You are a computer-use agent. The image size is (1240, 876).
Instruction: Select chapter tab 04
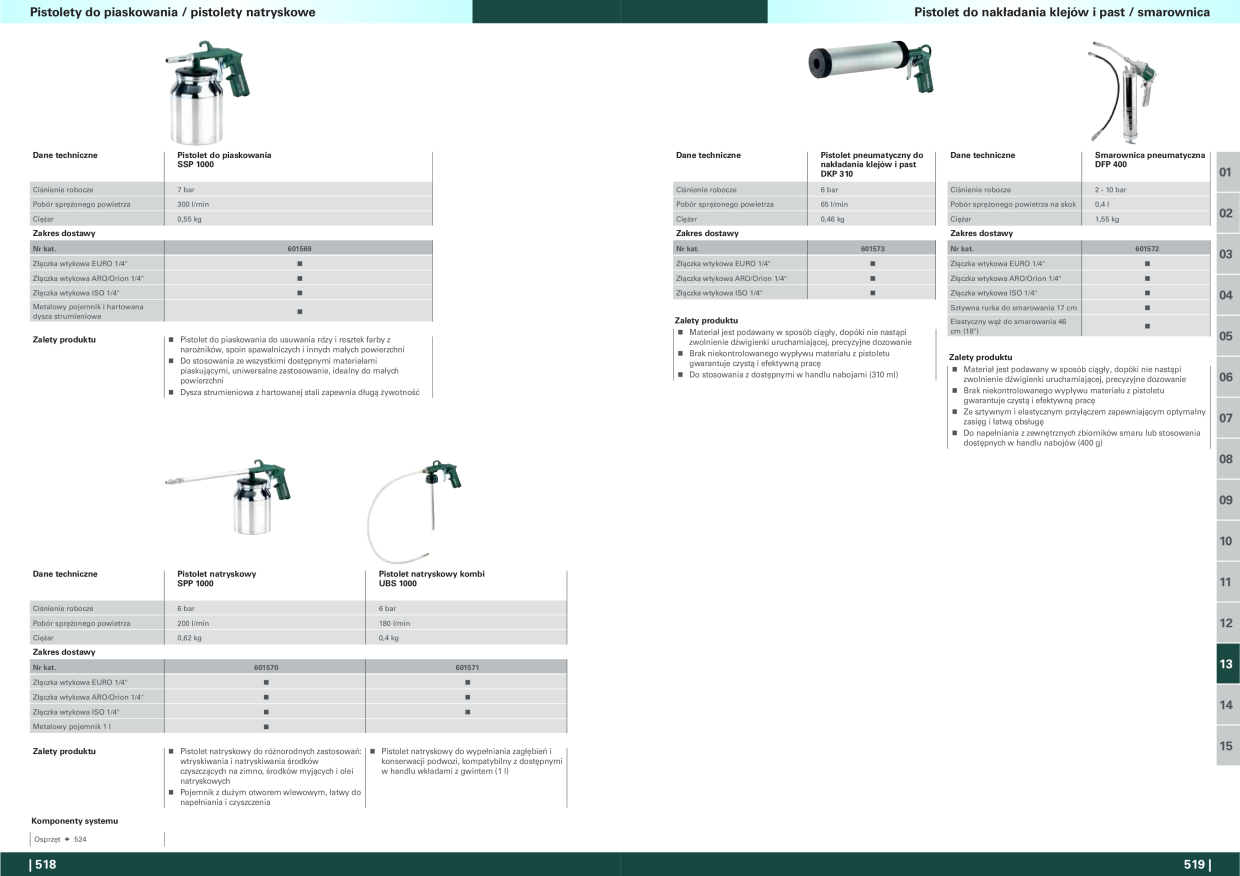coord(1227,295)
